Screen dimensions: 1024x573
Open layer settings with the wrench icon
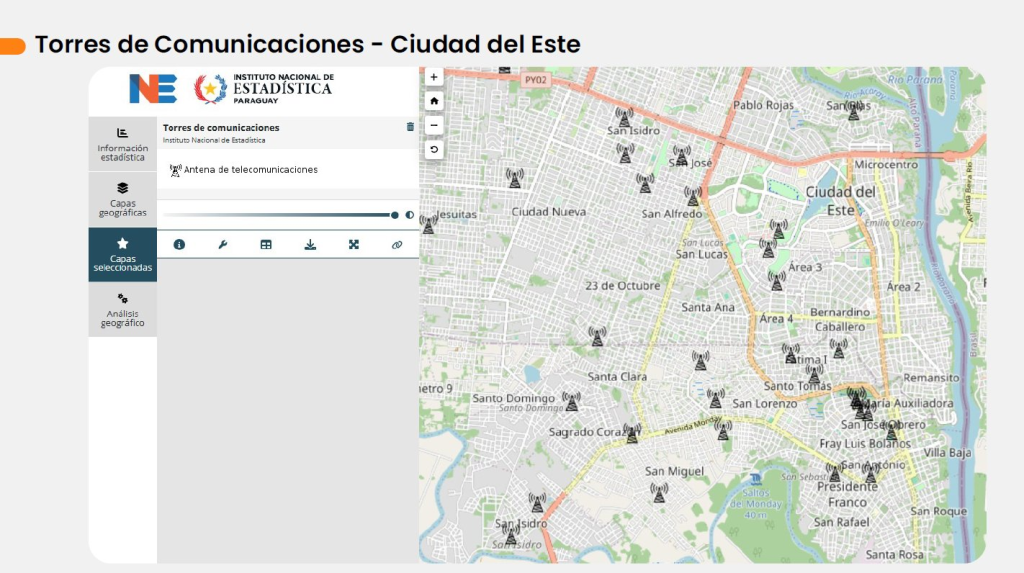pos(223,244)
